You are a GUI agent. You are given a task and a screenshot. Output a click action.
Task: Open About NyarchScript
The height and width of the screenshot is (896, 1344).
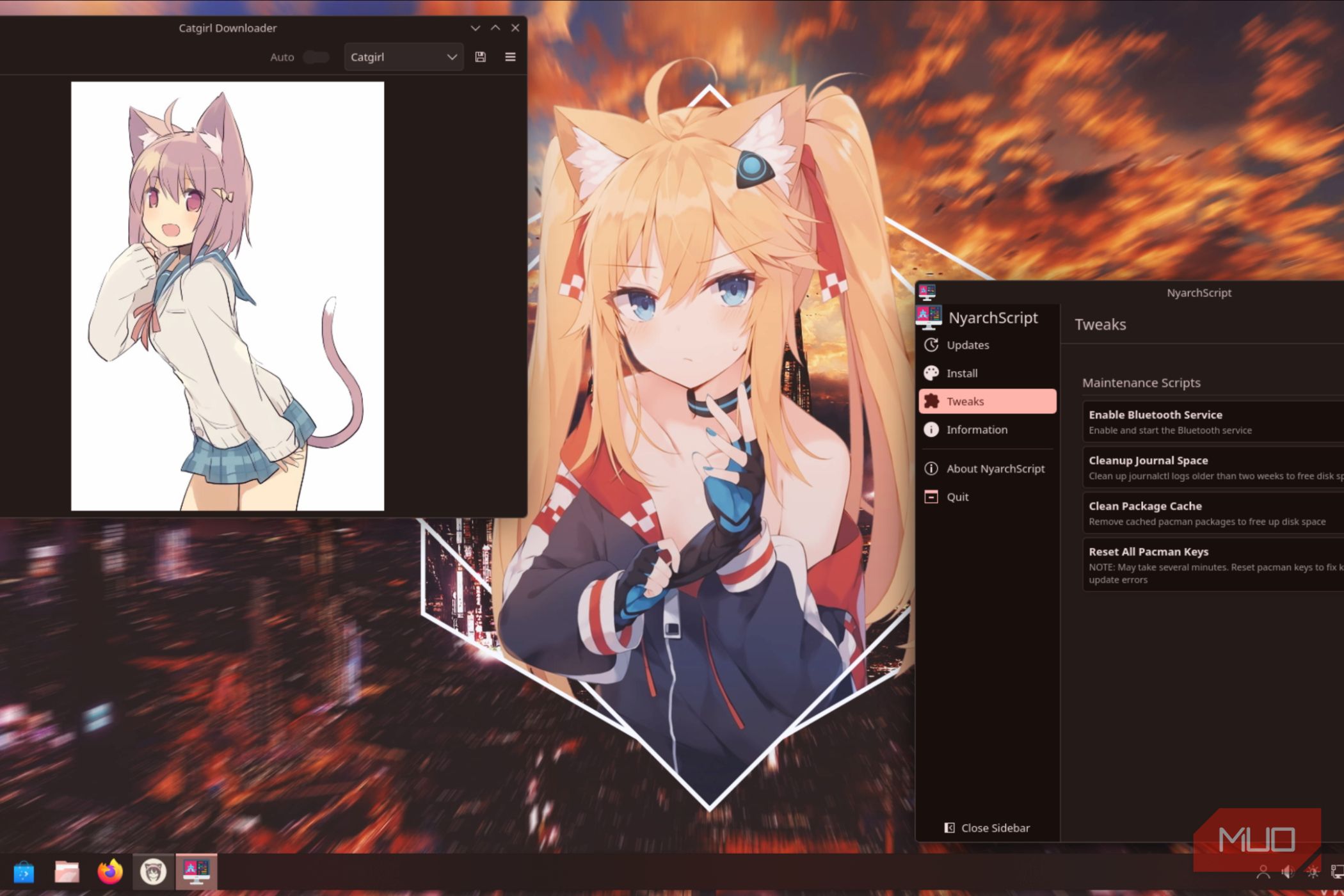coord(988,468)
